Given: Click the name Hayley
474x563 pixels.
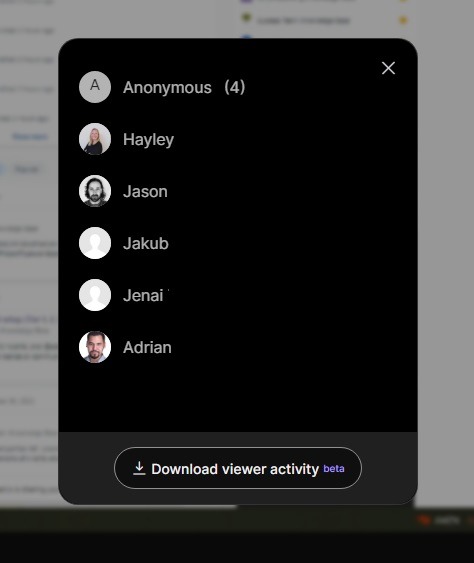Looking at the screenshot, I should [148, 140].
